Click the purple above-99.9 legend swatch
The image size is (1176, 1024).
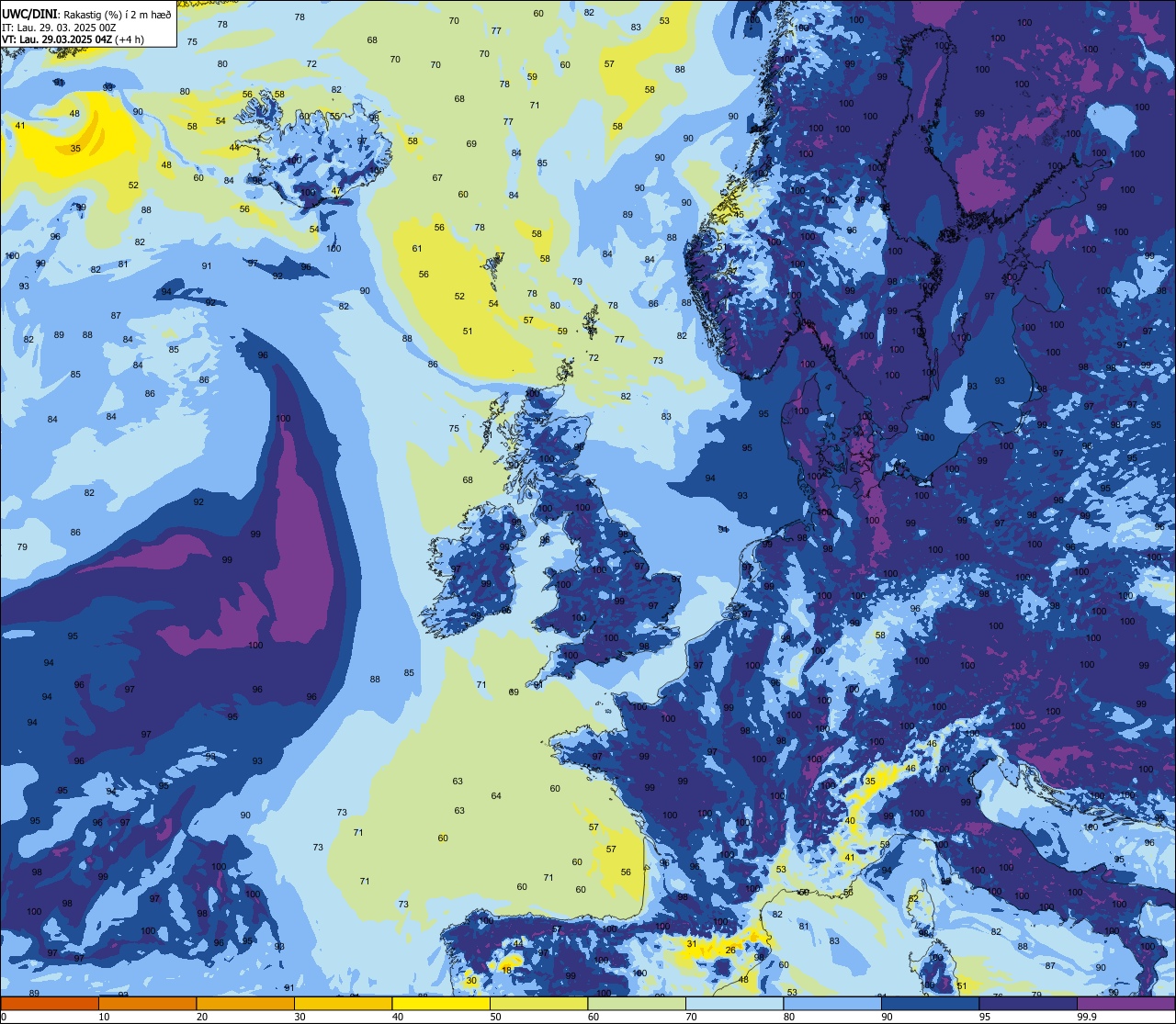pos(1125,1004)
